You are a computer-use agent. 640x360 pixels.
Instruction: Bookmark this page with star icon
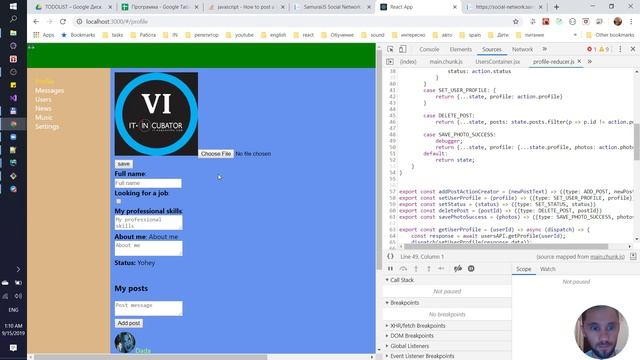pyautogui.click(x=516, y=22)
